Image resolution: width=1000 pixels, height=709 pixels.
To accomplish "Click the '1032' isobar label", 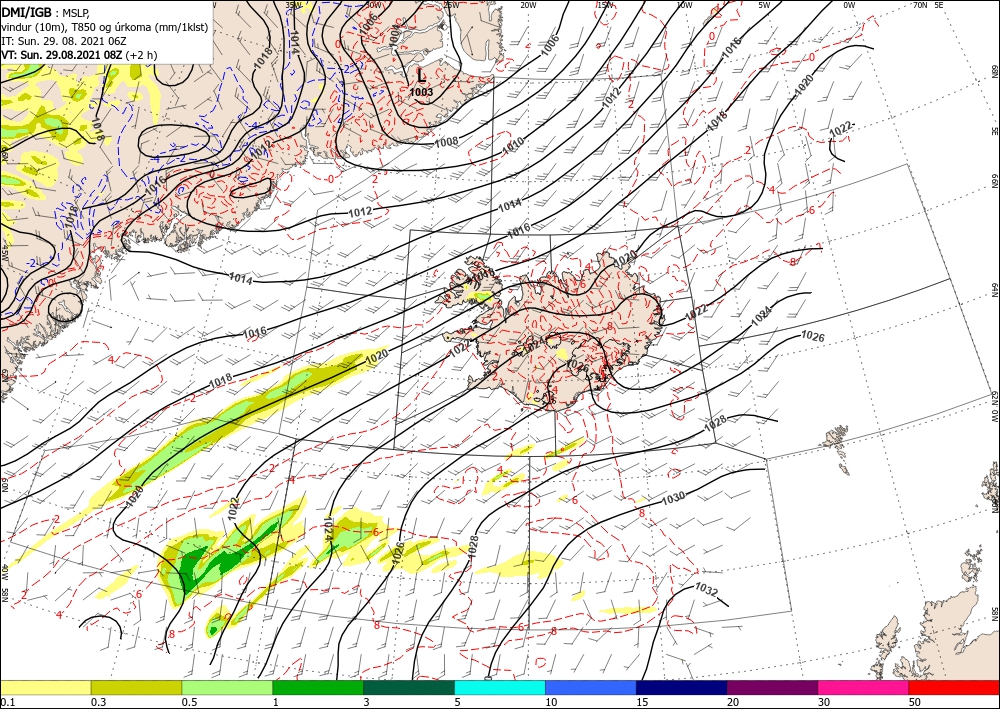I will 707,590.
